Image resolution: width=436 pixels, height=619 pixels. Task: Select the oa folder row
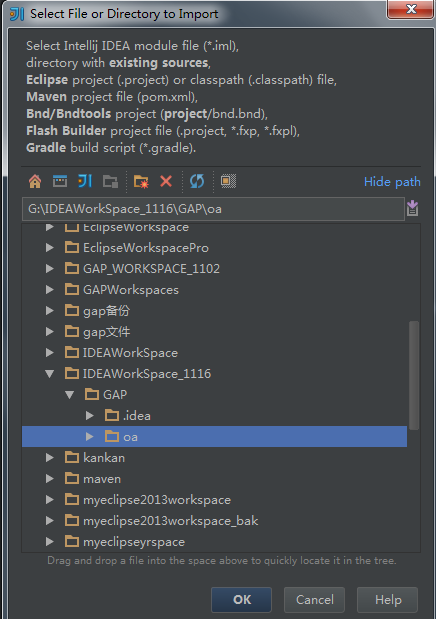214,436
